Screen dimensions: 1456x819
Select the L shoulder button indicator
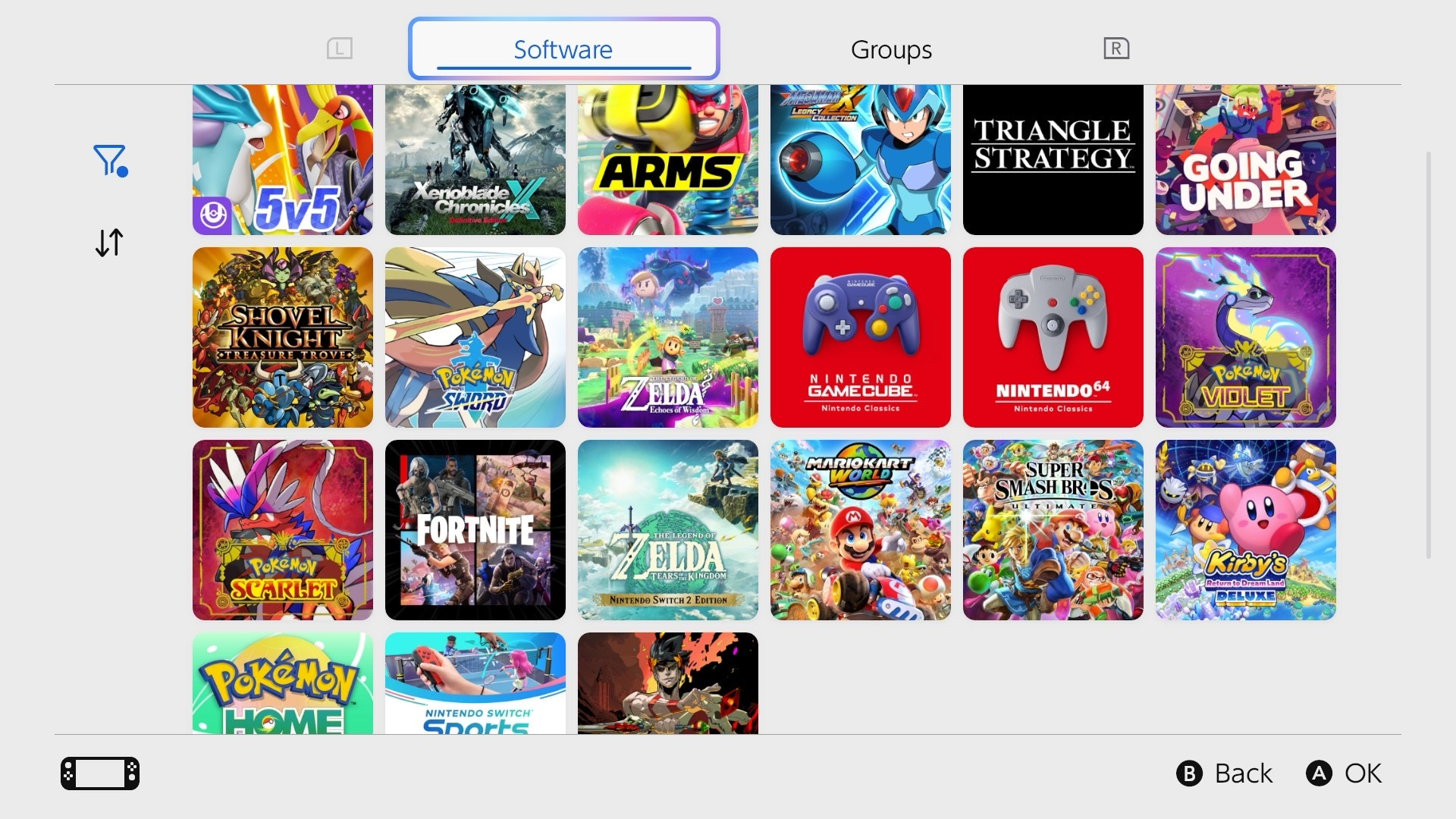[340, 49]
